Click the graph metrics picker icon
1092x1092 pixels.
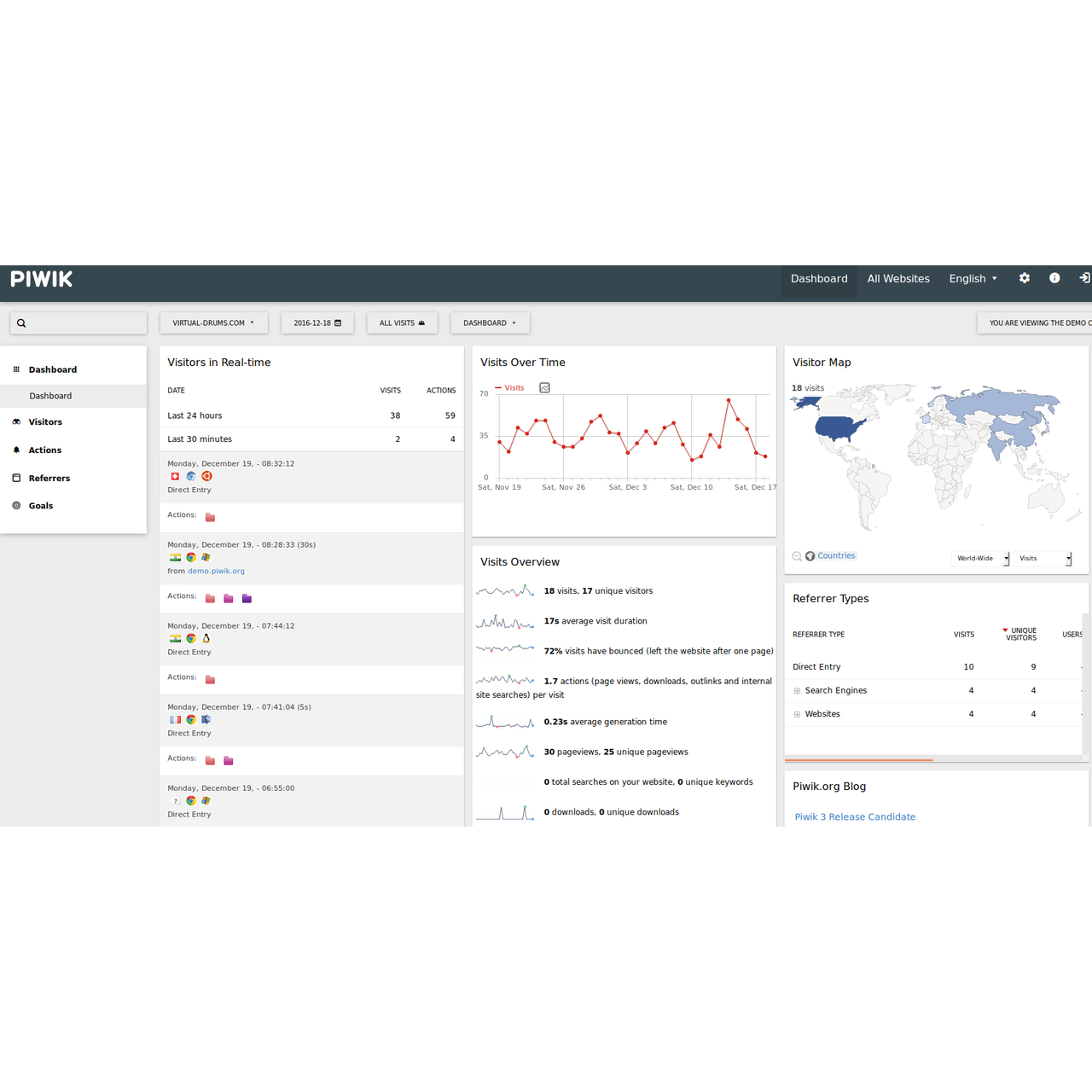click(x=544, y=388)
